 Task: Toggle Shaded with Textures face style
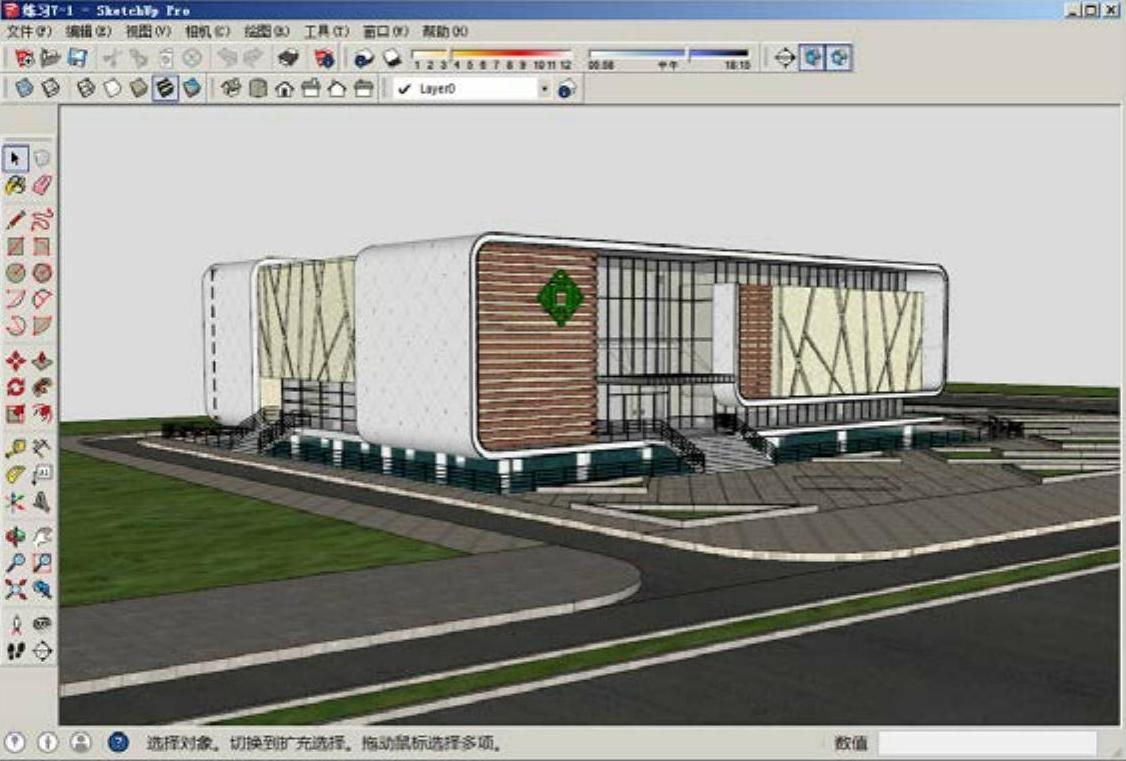166,89
